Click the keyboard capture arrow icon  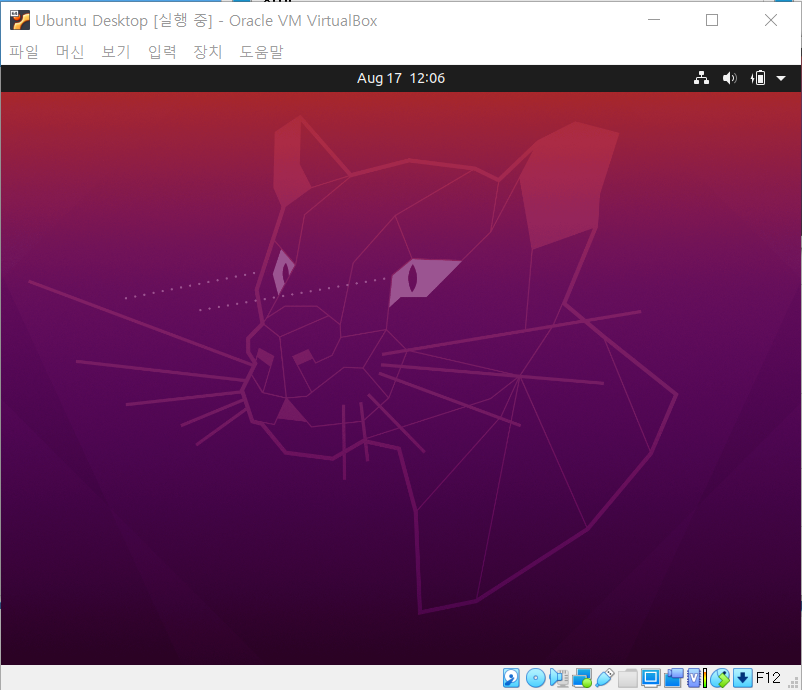click(x=743, y=678)
